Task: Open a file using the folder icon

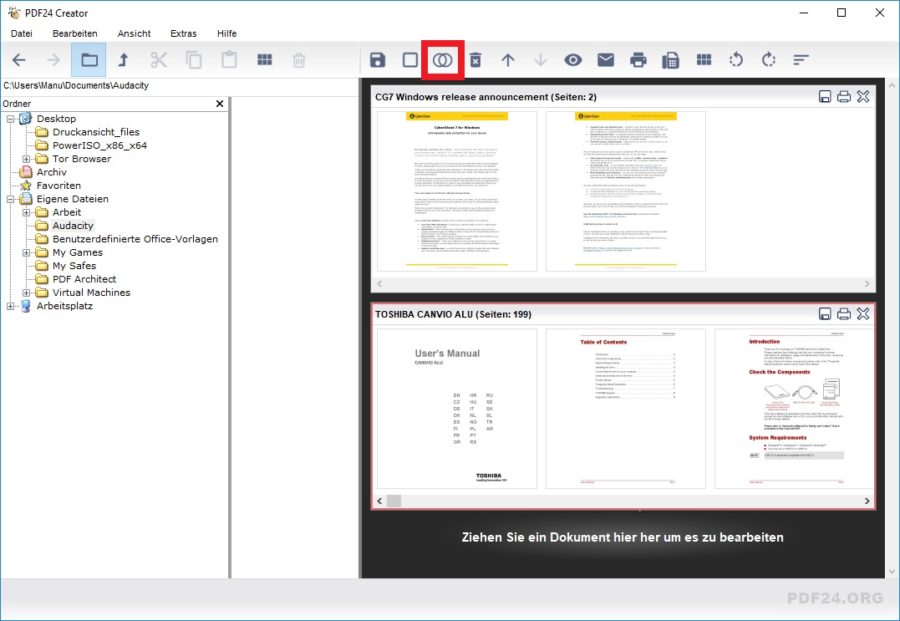Action: [88, 59]
